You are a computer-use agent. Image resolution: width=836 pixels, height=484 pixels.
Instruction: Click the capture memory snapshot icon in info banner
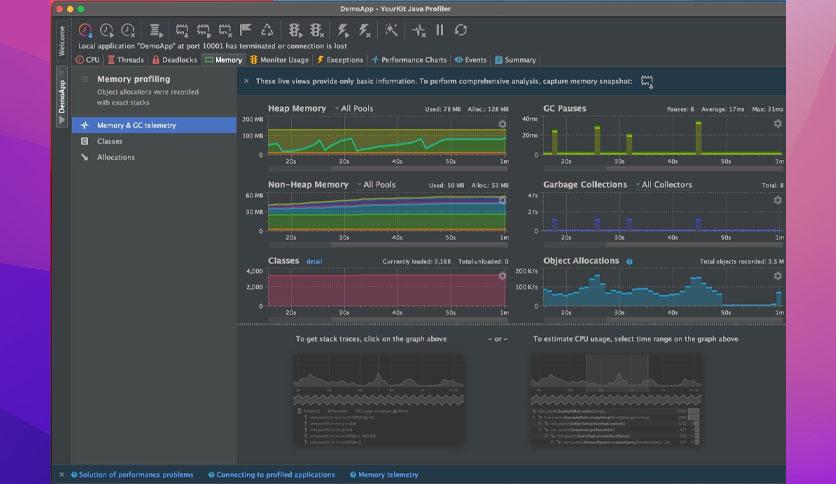pos(648,81)
